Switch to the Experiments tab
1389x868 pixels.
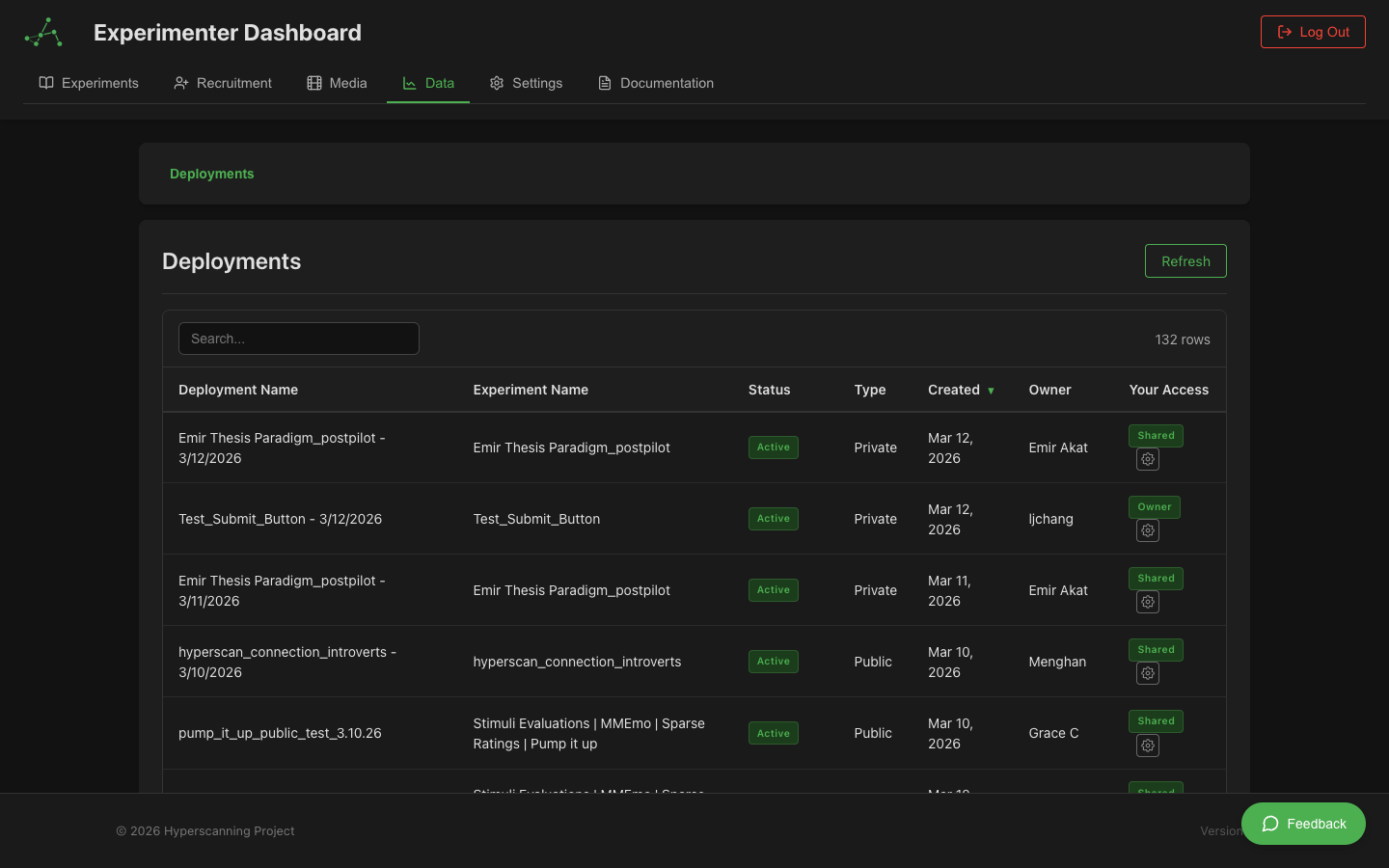coord(89,83)
